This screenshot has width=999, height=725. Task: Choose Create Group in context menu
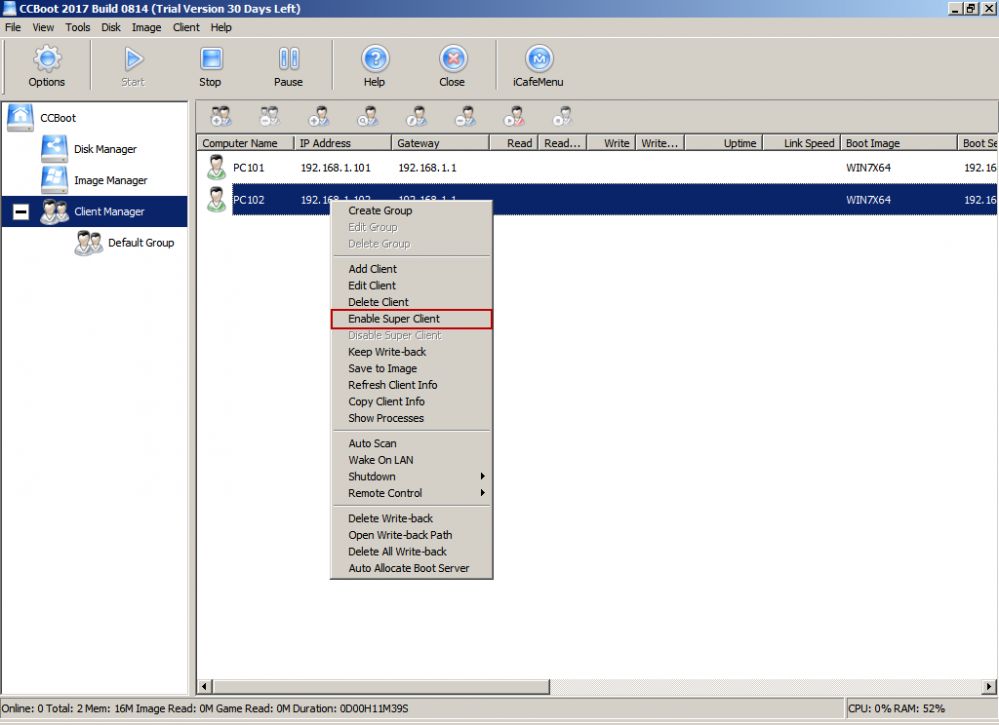coord(412,210)
